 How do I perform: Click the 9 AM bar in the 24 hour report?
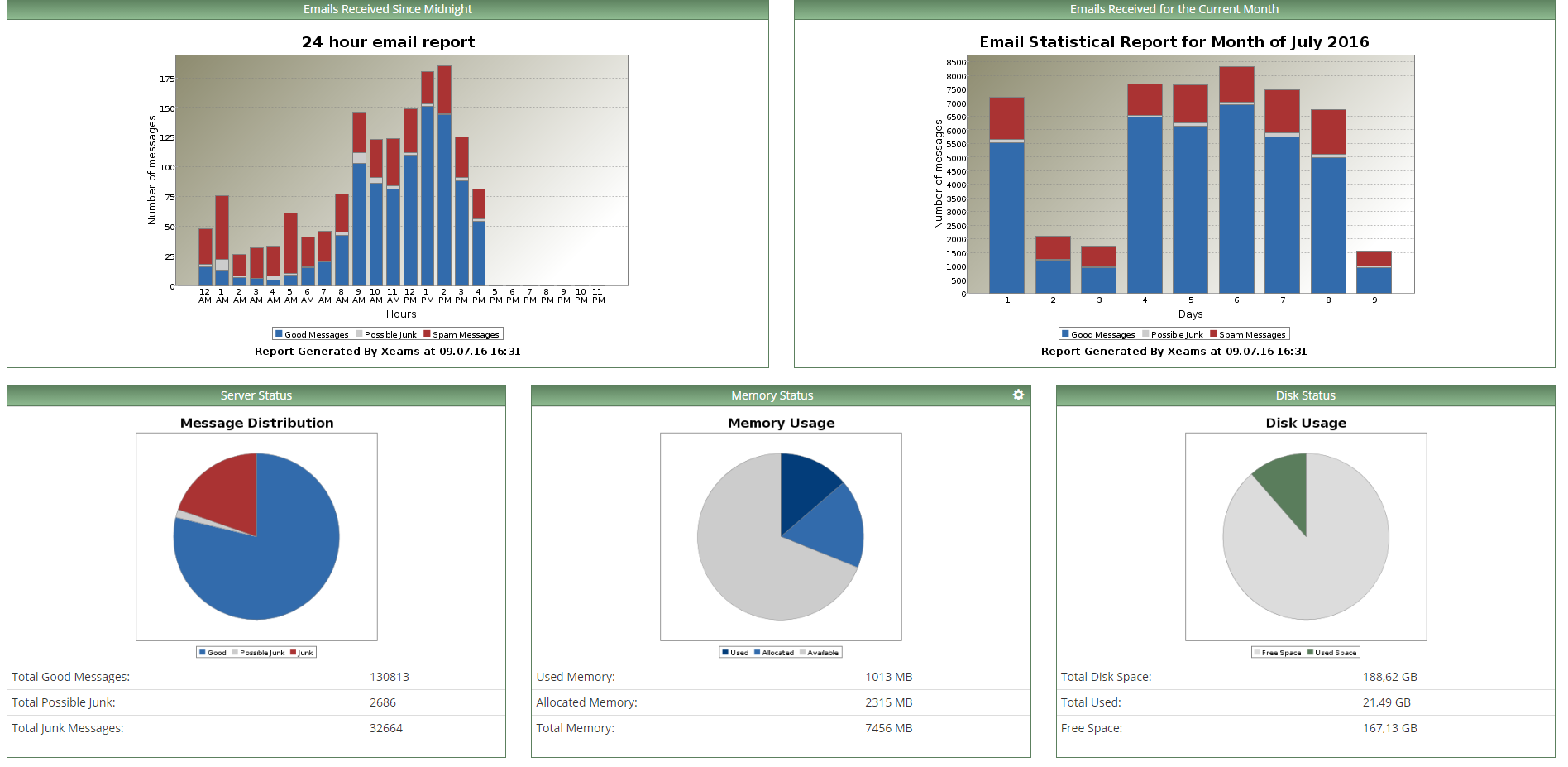click(359, 199)
